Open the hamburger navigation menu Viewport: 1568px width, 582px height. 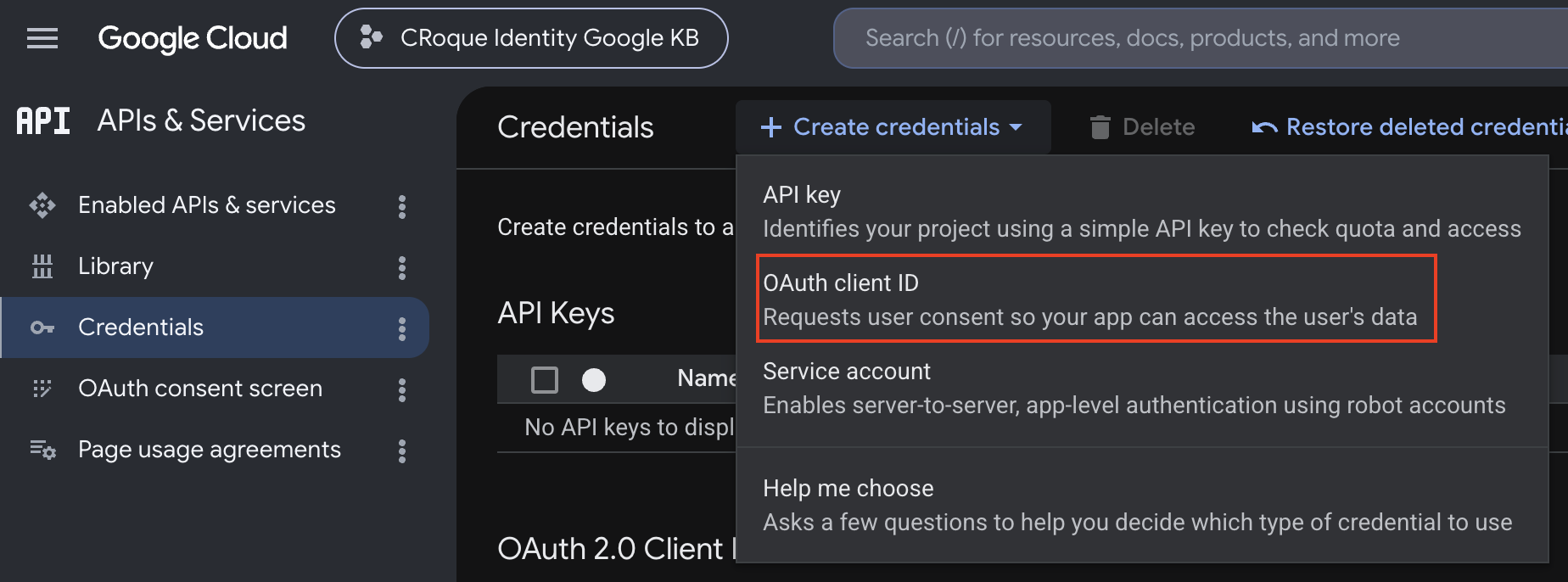(x=42, y=38)
